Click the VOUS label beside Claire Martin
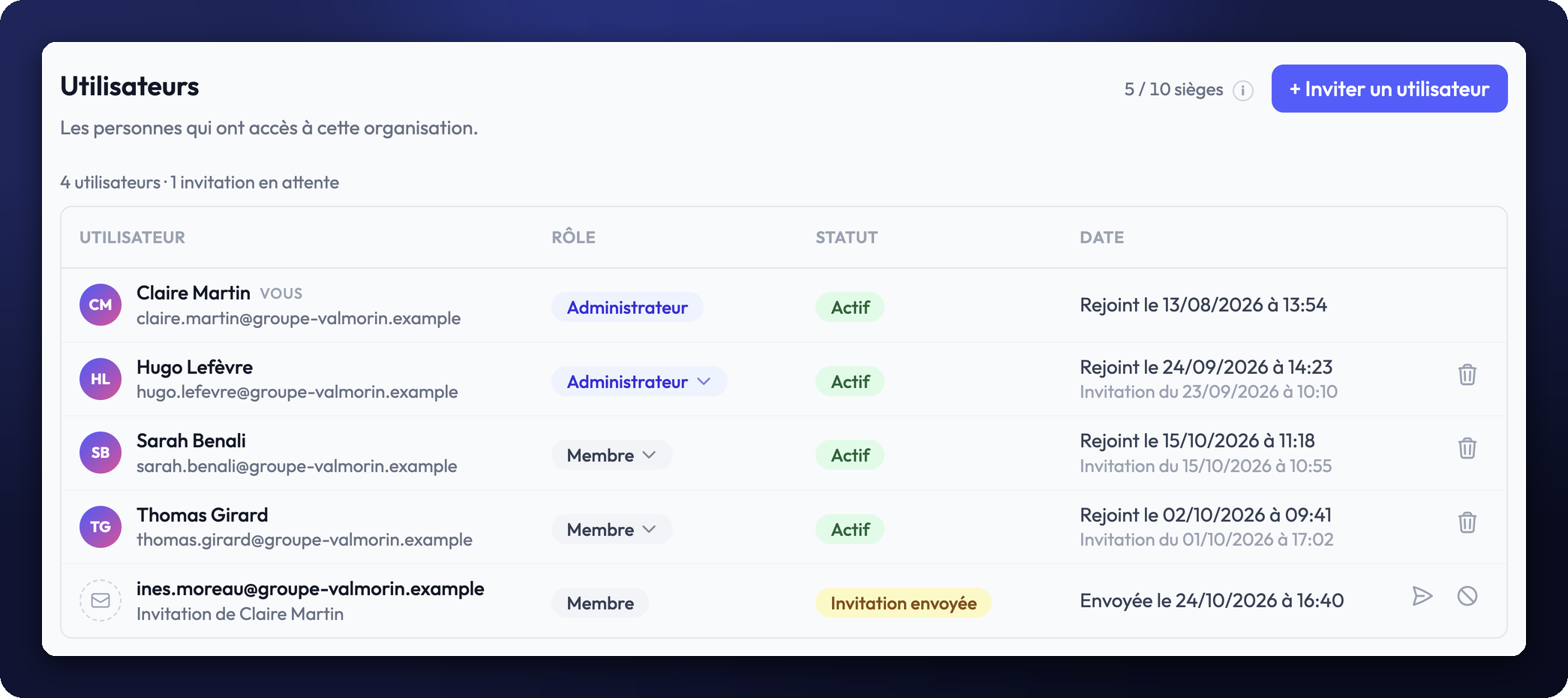Viewport: 1568px width, 698px height. pyautogui.click(x=281, y=293)
